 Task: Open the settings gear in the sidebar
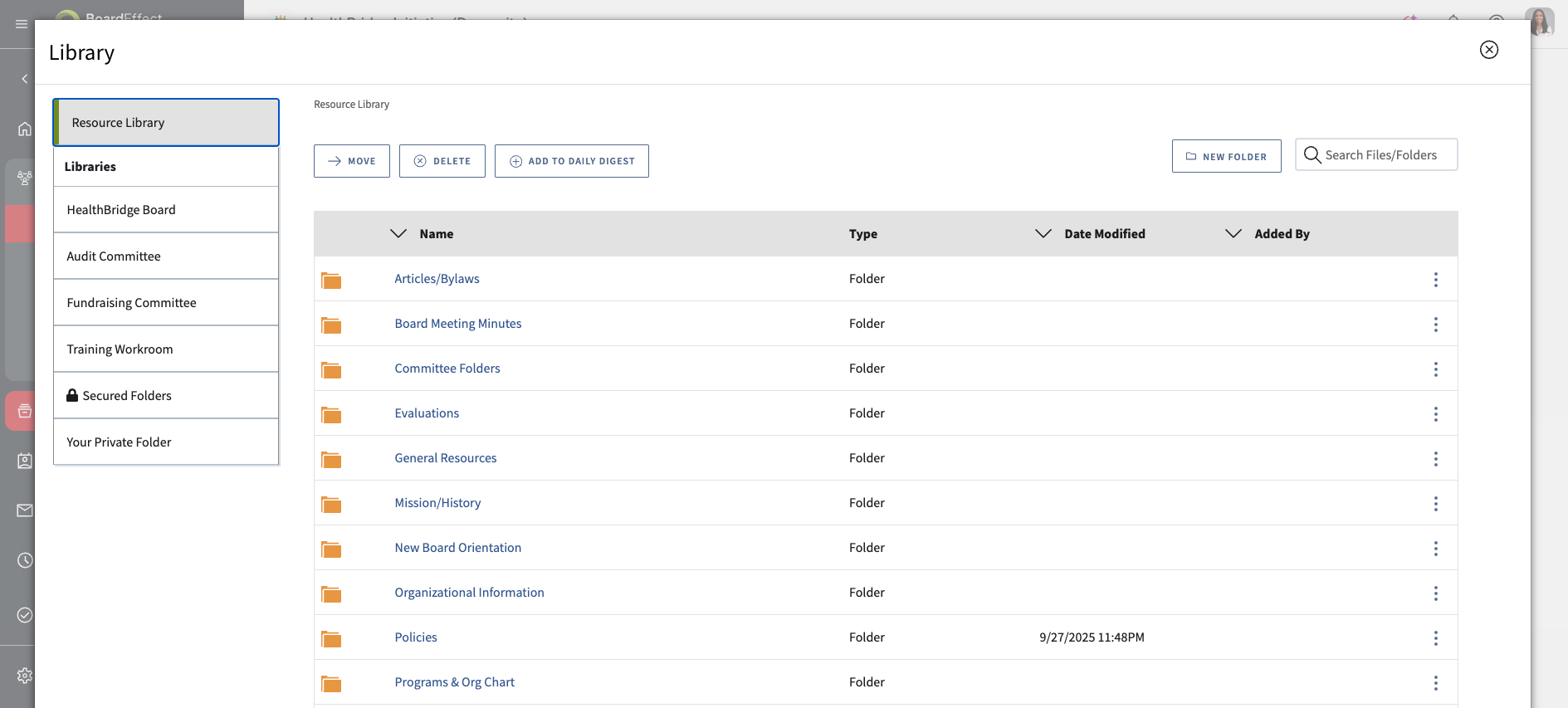[x=25, y=676]
